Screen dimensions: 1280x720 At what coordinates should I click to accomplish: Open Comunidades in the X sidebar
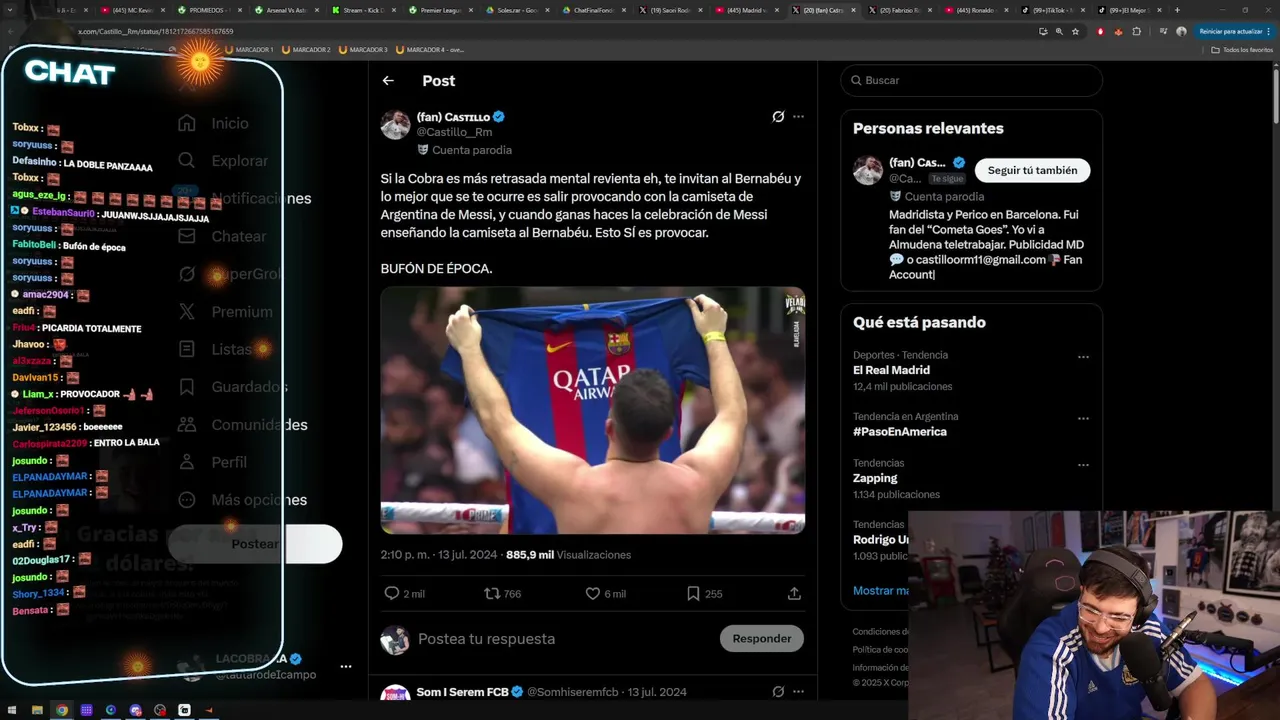pos(242,425)
